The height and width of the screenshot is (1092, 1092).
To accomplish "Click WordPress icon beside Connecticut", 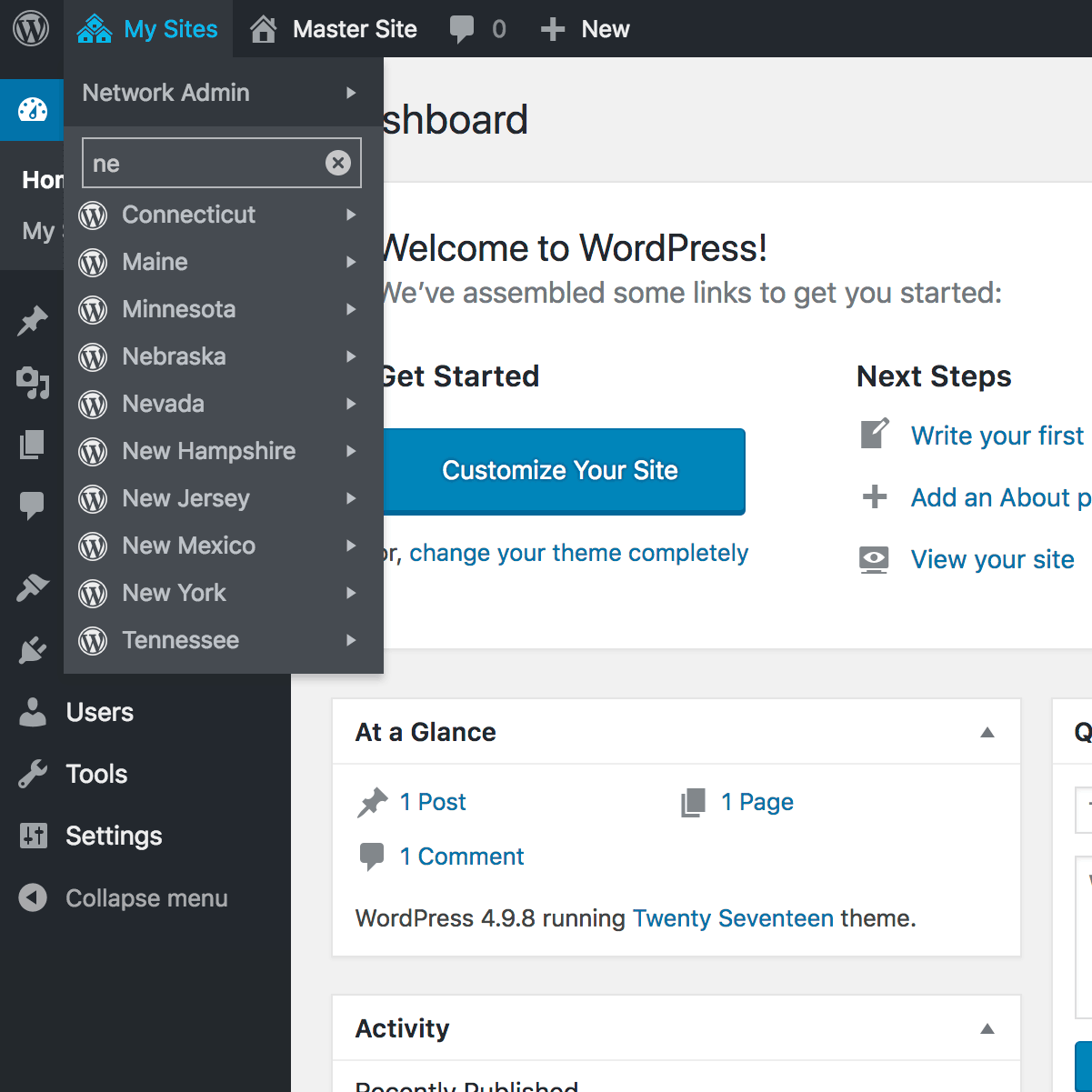I will (93, 215).
